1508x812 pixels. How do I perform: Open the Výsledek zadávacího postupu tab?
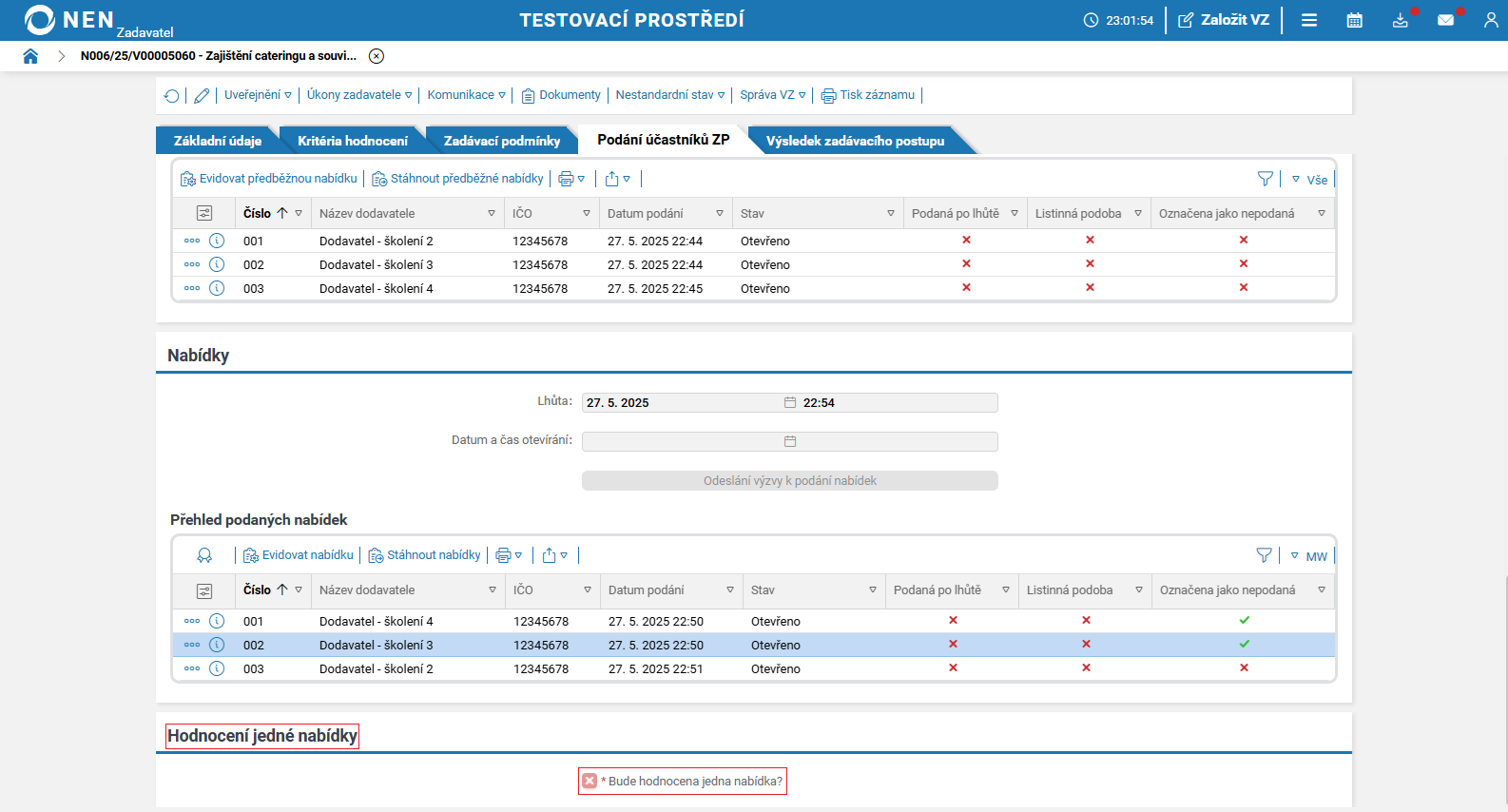(x=855, y=141)
